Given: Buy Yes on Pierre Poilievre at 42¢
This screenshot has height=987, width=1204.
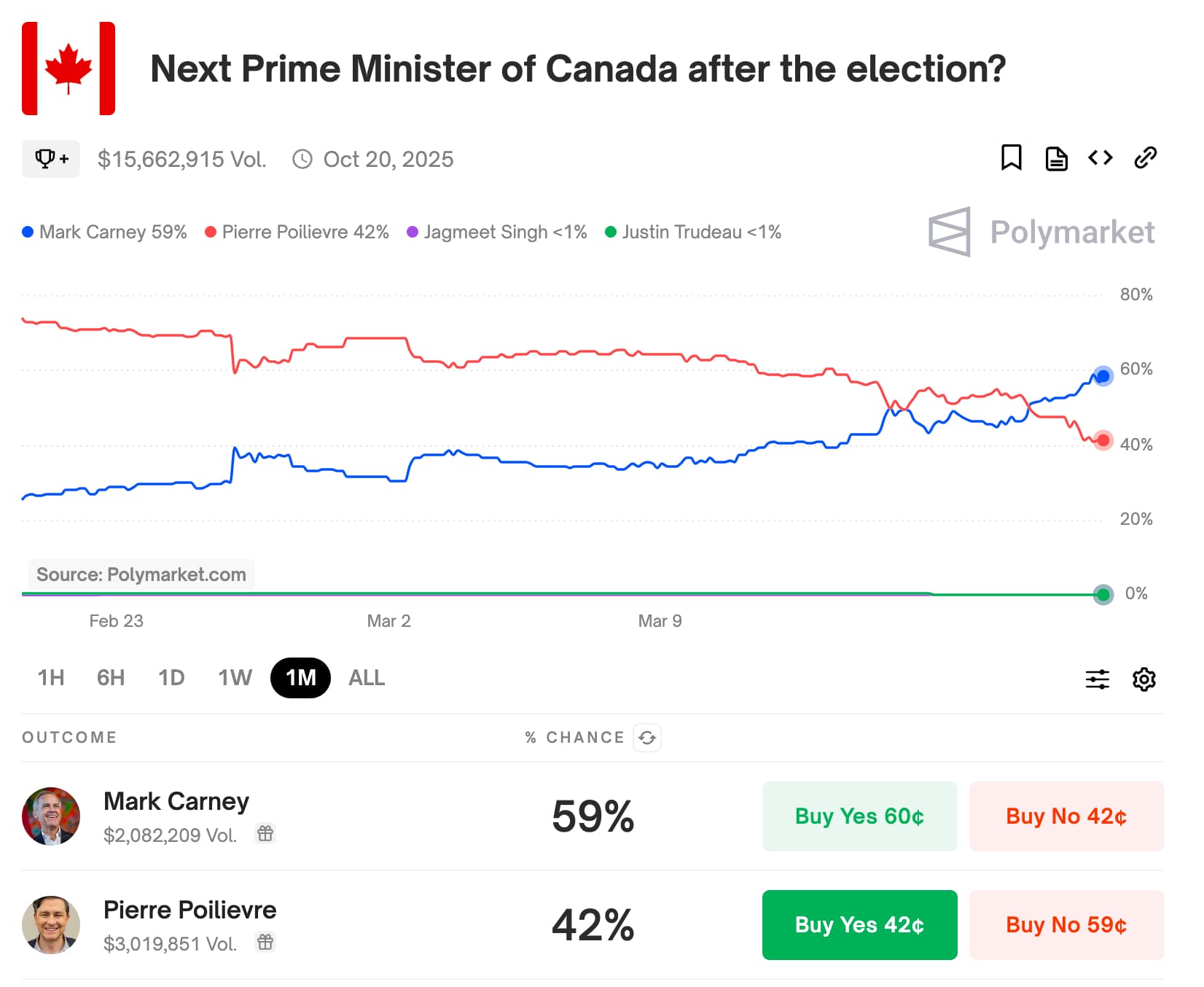Looking at the screenshot, I should (x=859, y=925).
